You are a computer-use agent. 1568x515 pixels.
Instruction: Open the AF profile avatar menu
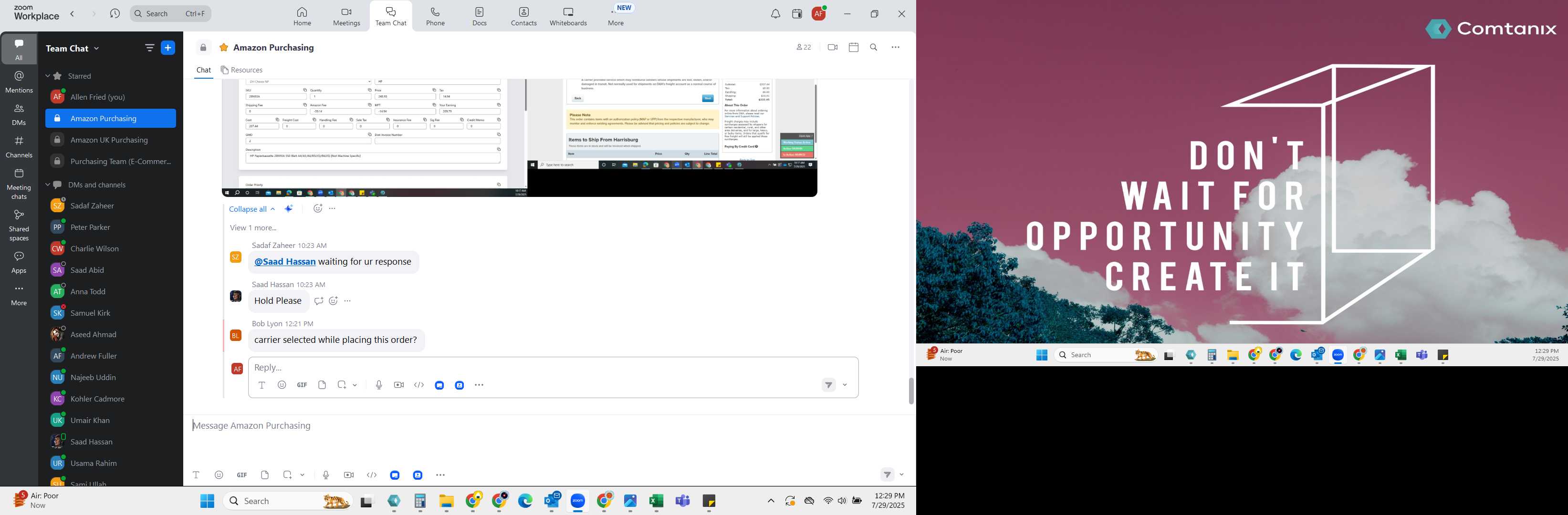[x=819, y=14]
